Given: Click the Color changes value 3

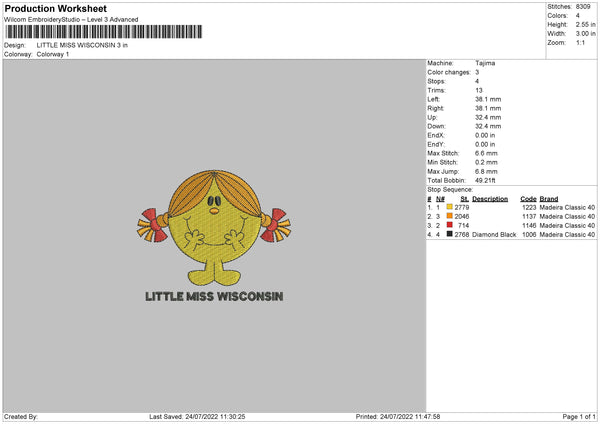Looking at the screenshot, I should point(477,72).
